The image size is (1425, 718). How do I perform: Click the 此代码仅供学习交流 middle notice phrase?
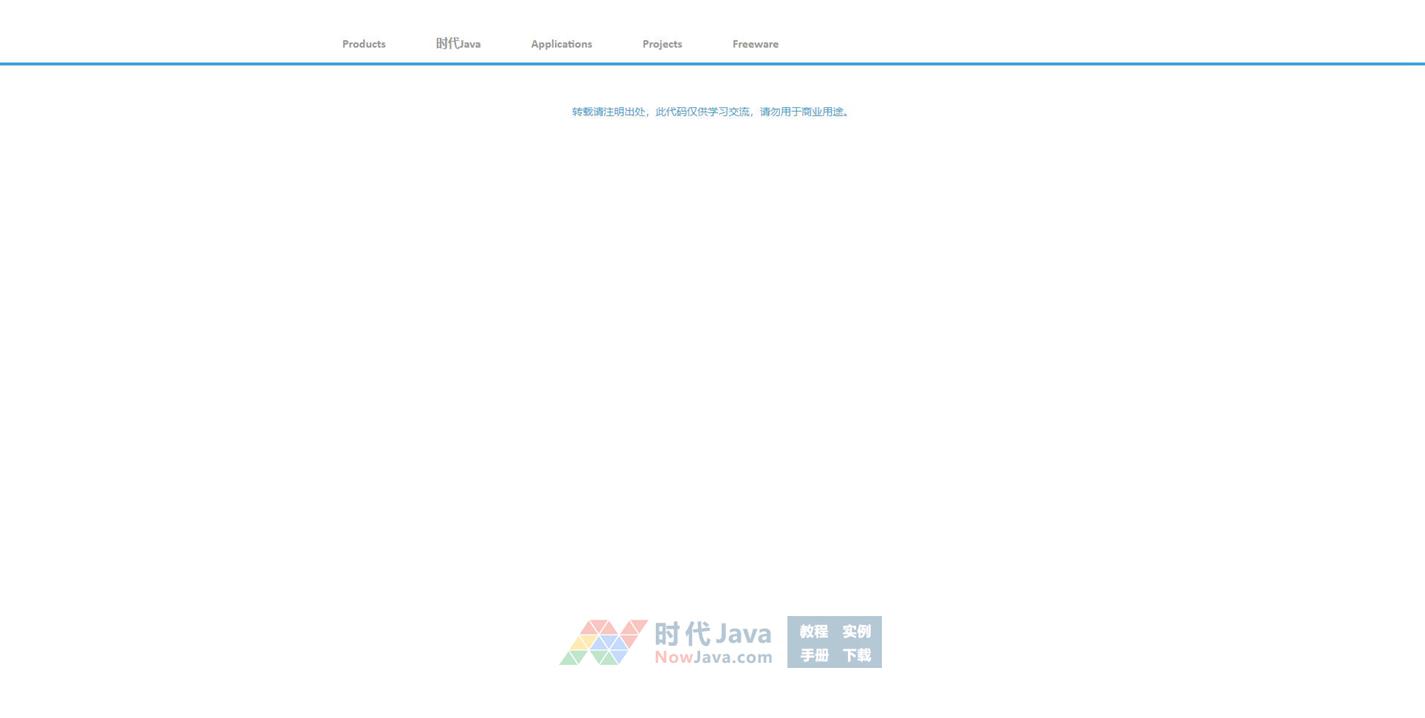[702, 112]
